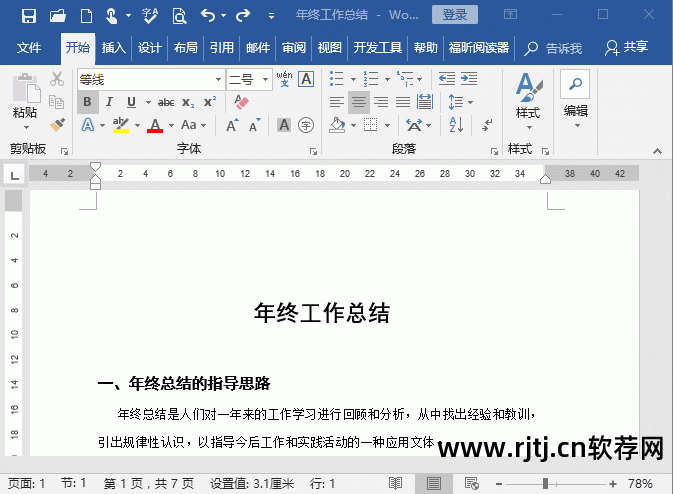Save the document with the floppy icon
Image resolution: width=673 pixels, height=494 pixels.
pyautogui.click(x=29, y=16)
